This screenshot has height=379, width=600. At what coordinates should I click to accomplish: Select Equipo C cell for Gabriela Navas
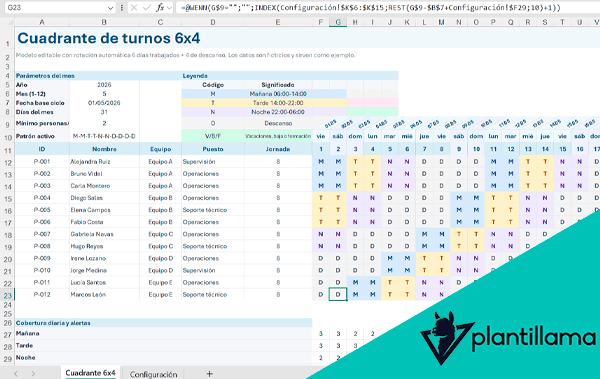click(x=160, y=234)
